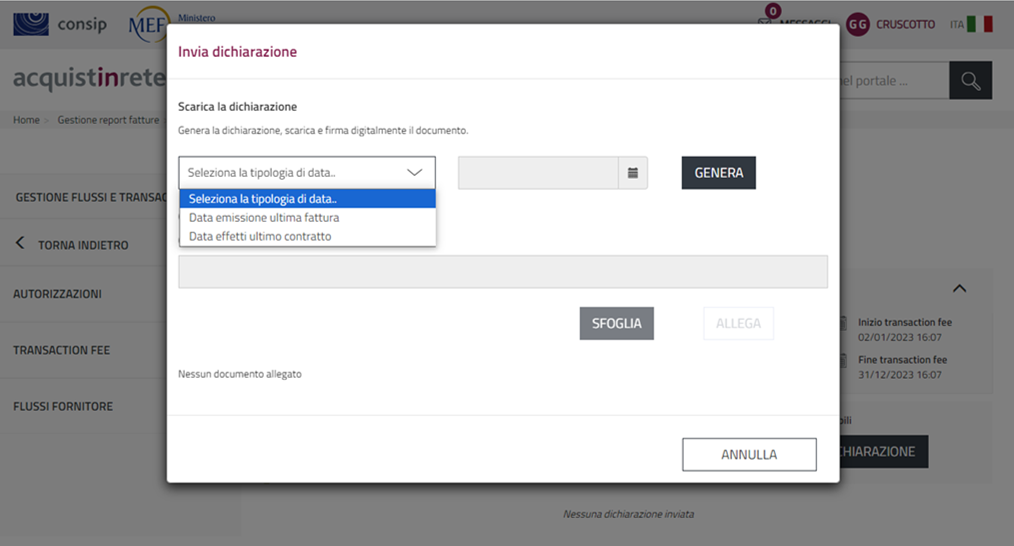Viewport: 1014px width, 546px height.
Task: Click ANNULLA to cancel the dialog
Action: click(749, 454)
